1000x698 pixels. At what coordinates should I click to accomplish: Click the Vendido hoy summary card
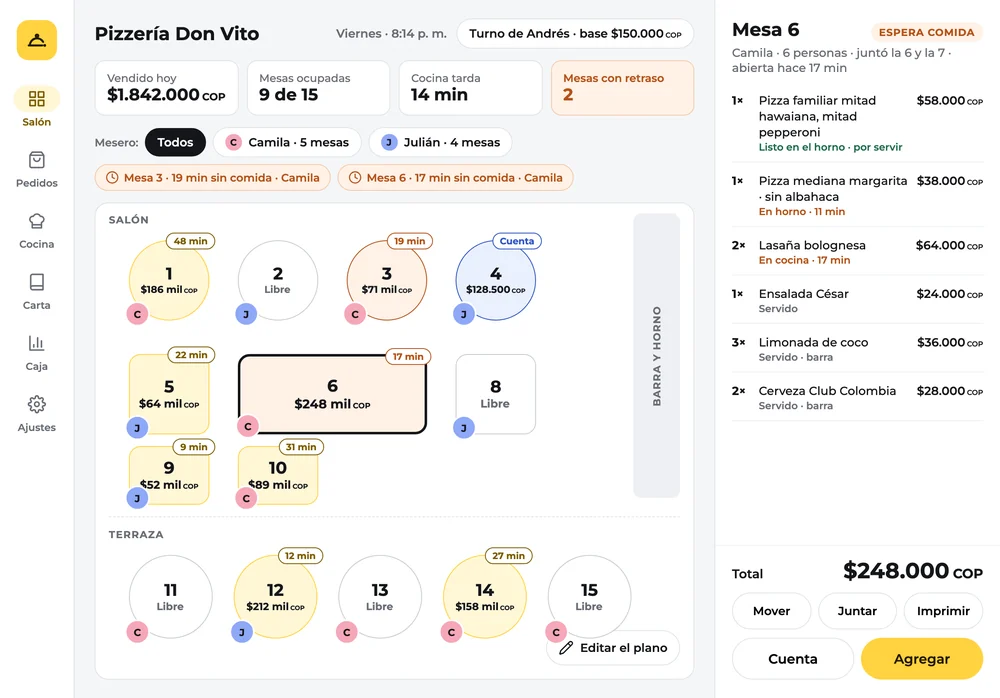pyautogui.click(x=166, y=88)
